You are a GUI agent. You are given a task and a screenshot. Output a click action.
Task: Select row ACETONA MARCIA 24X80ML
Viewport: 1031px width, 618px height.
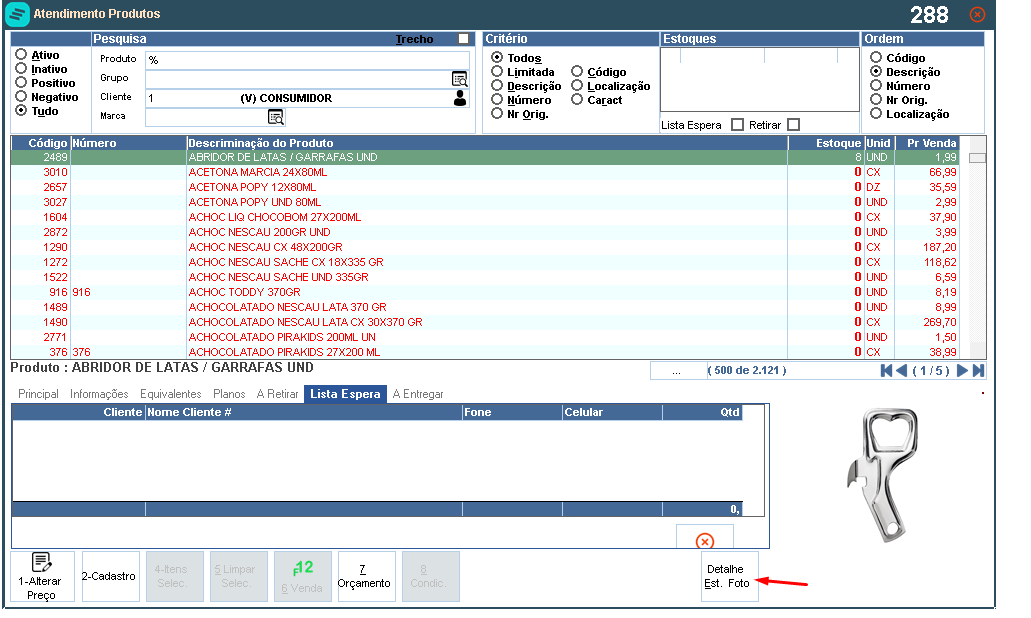(484, 172)
